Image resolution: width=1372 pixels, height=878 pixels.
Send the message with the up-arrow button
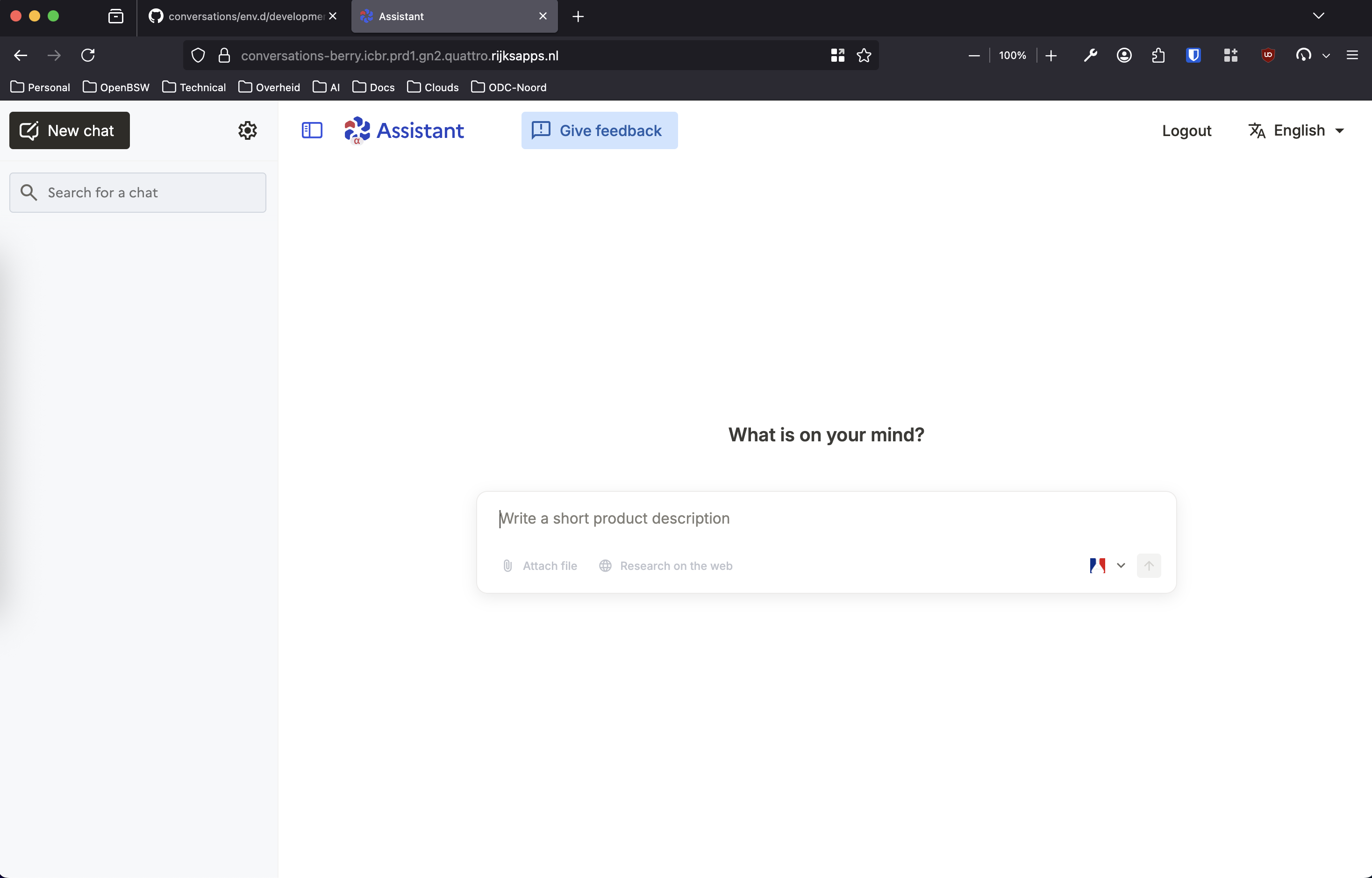tap(1149, 566)
